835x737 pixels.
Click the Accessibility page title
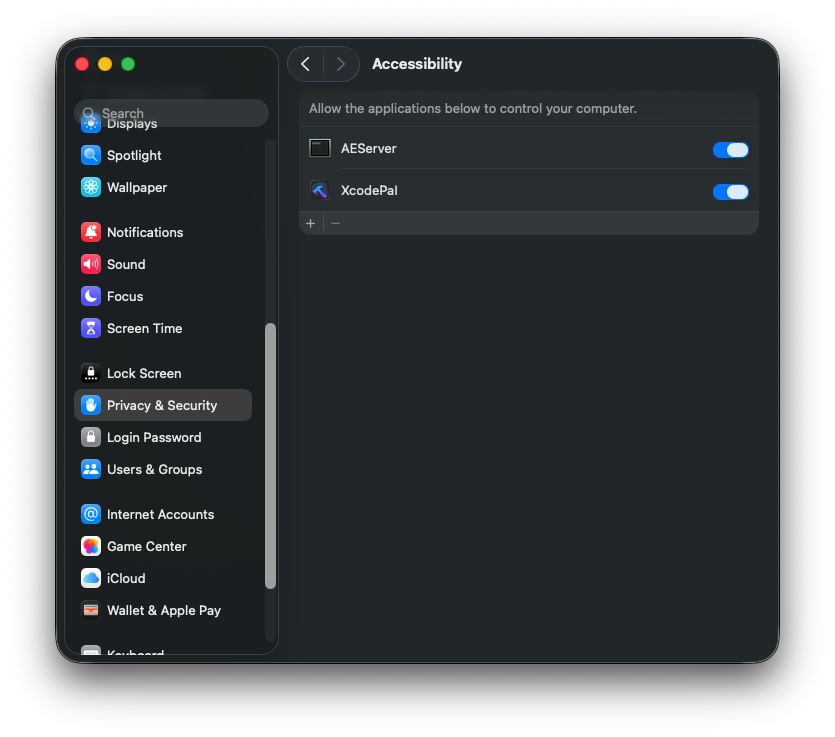click(417, 64)
